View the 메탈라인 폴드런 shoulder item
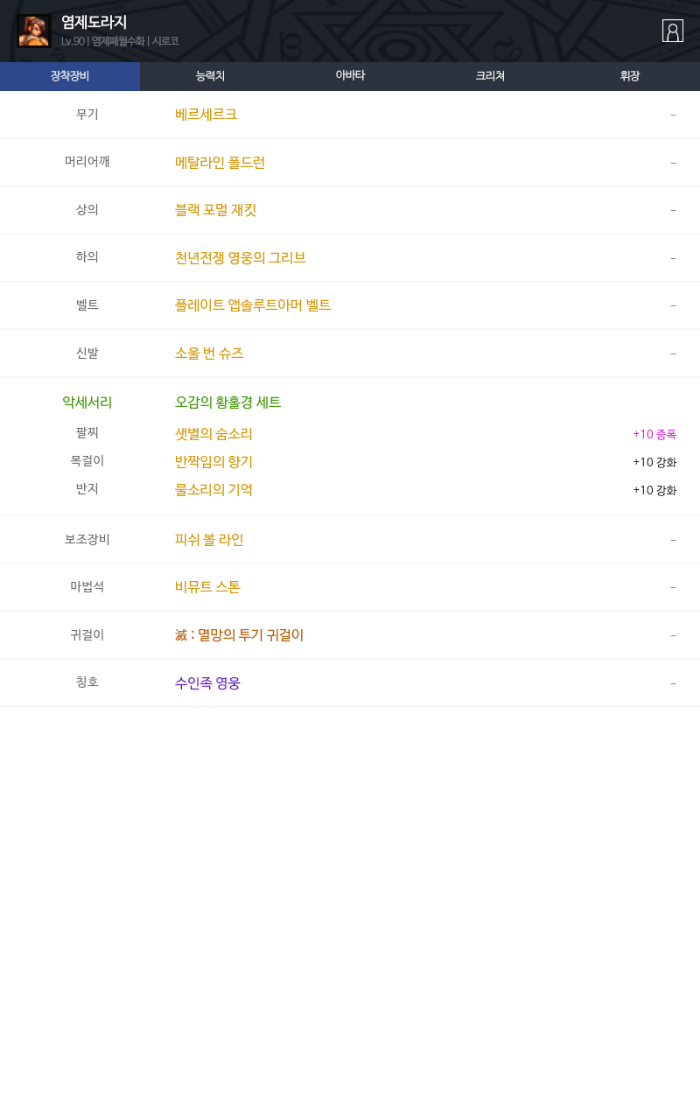Screen dimensions: 700x1120 pyautogui.click(x=220, y=163)
